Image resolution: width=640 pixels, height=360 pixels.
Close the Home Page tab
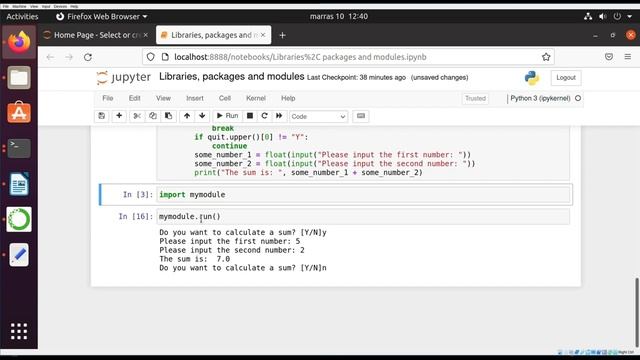[146, 35]
